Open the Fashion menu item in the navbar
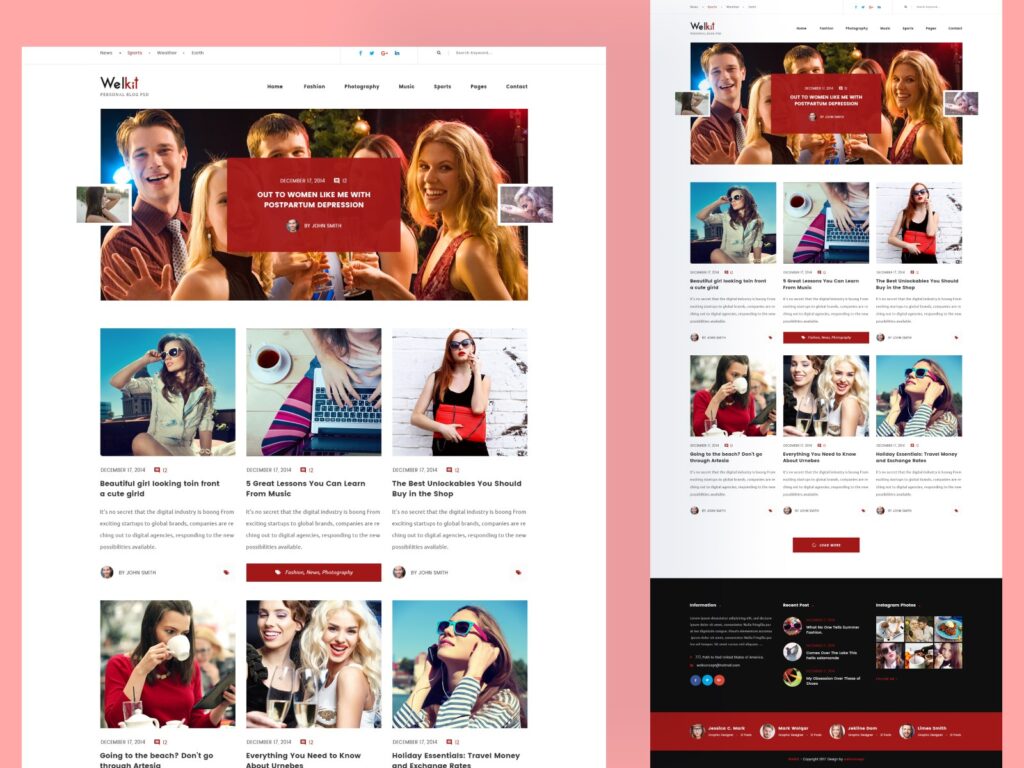This screenshot has width=1024, height=768. tap(315, 87)
